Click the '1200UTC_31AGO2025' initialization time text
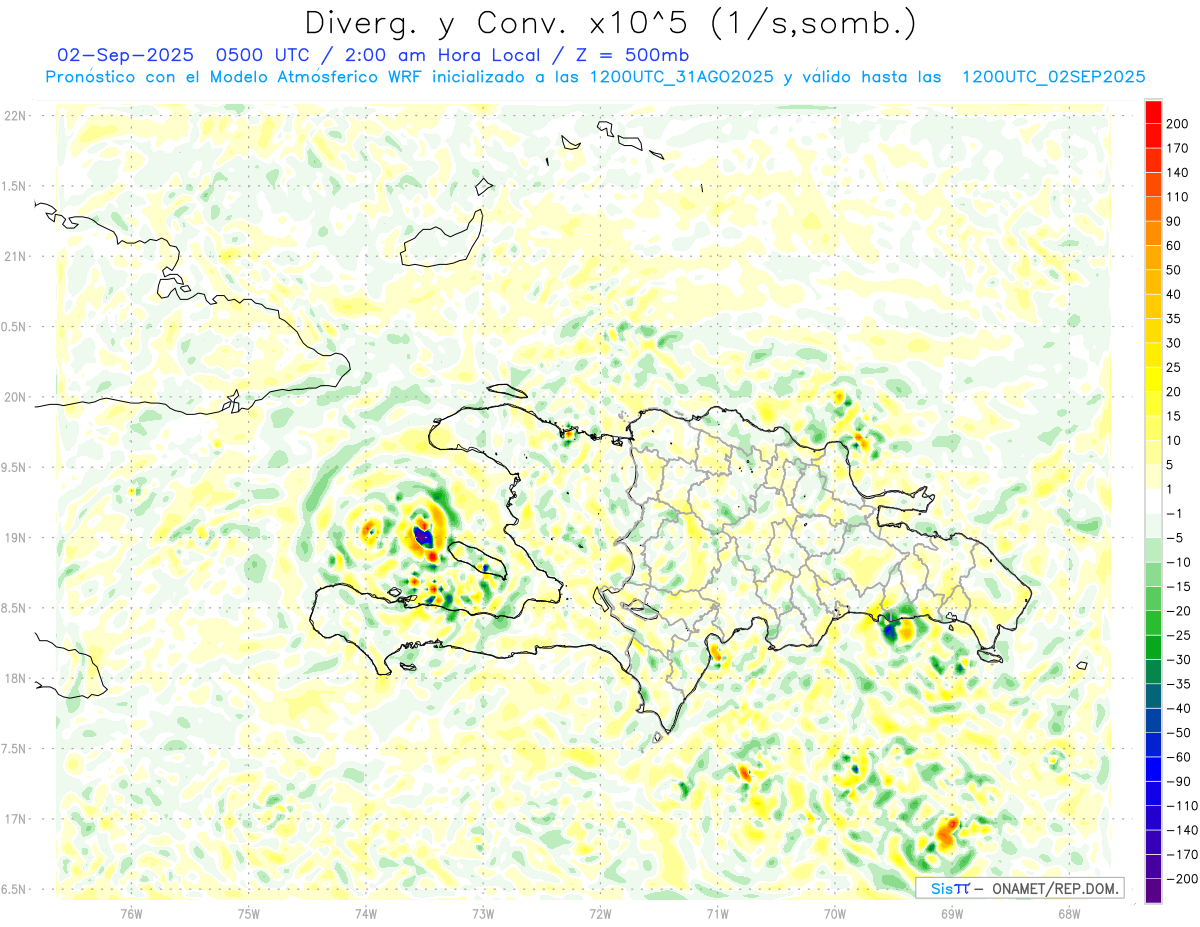The height and width of the screenshot is (927, 1200). [682, 77]
